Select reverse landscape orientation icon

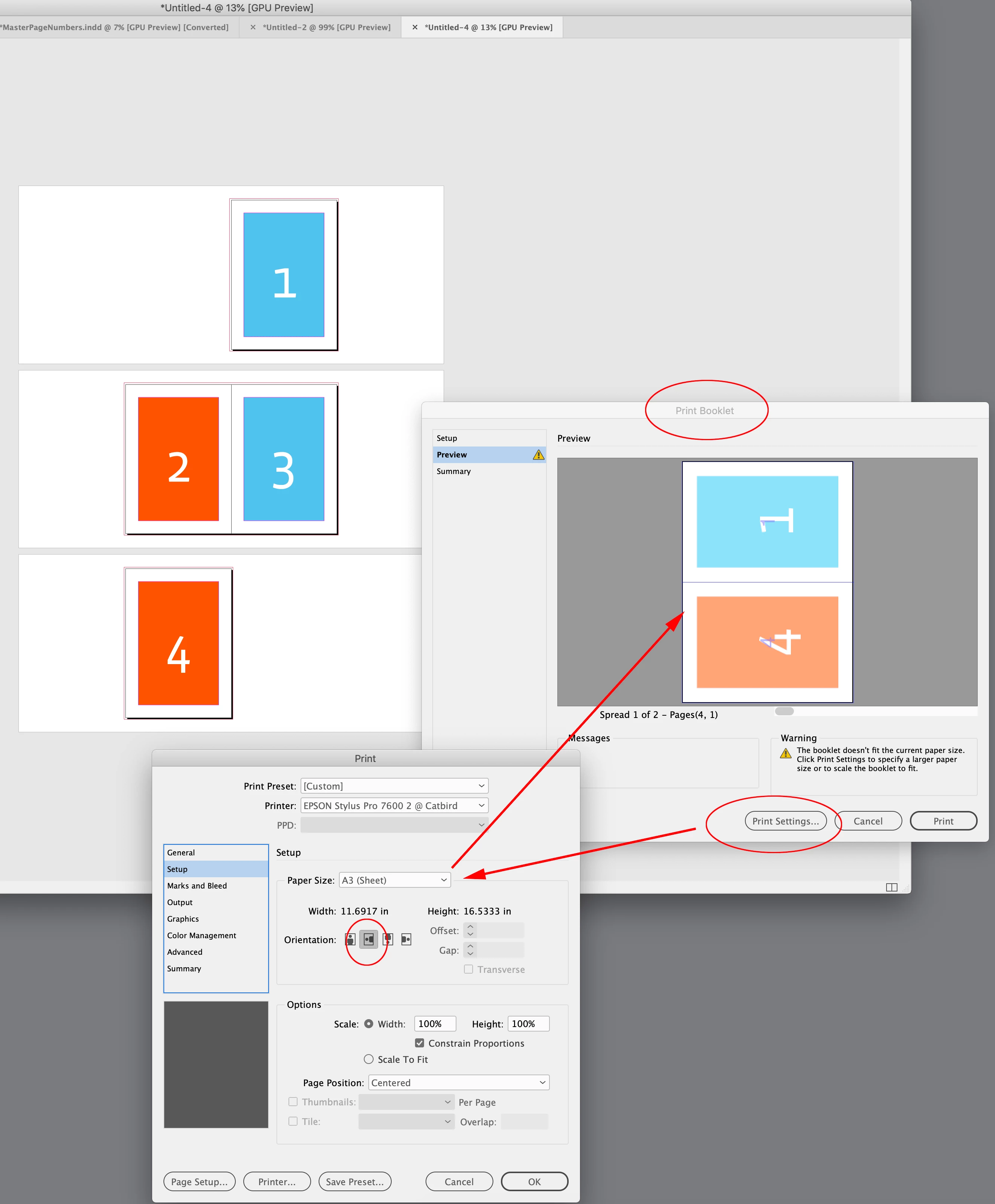406,939
